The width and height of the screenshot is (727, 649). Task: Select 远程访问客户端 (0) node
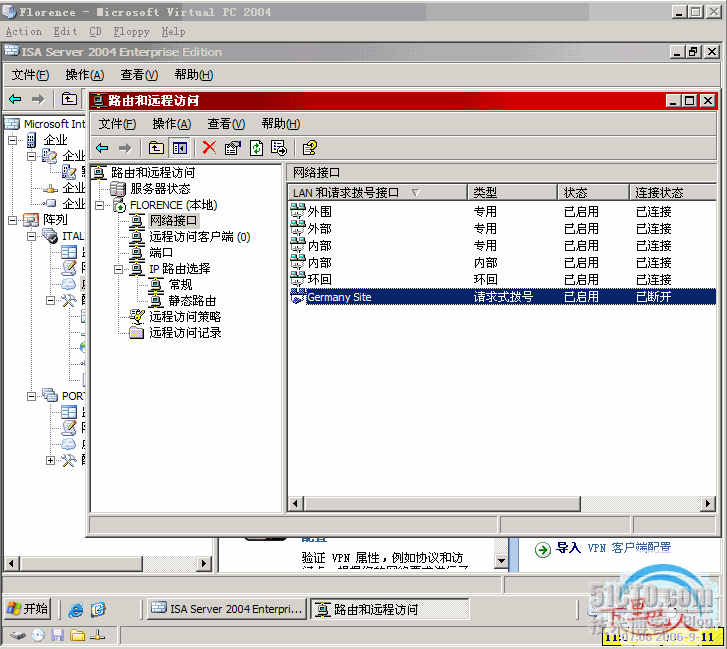click(199, 237)
